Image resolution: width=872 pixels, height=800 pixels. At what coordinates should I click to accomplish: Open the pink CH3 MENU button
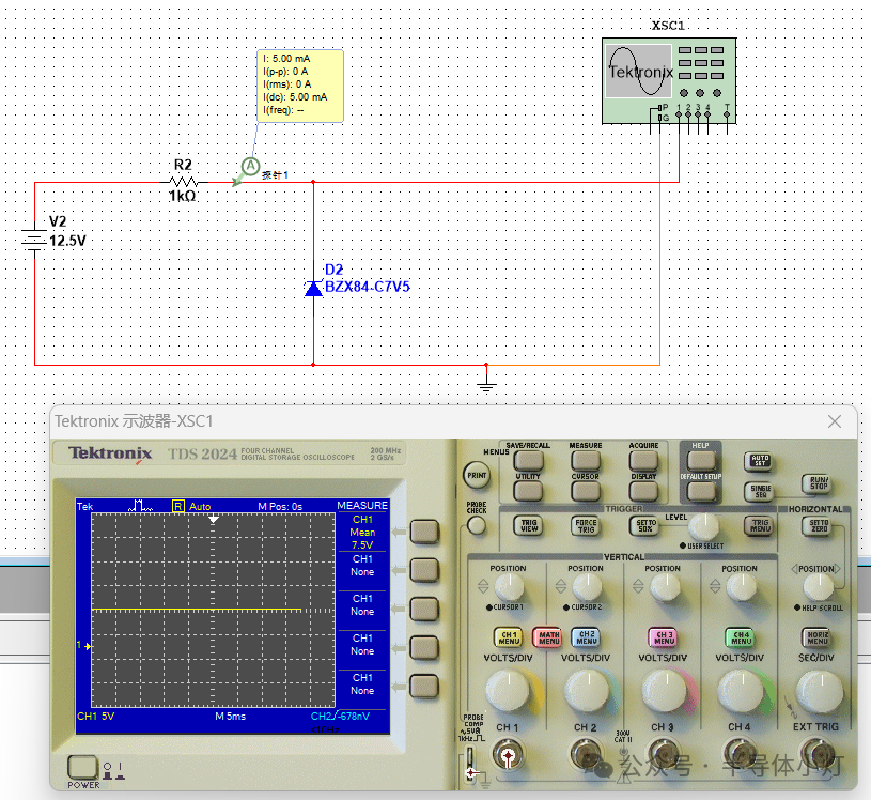pyautogui.click(x=663, y=638)
